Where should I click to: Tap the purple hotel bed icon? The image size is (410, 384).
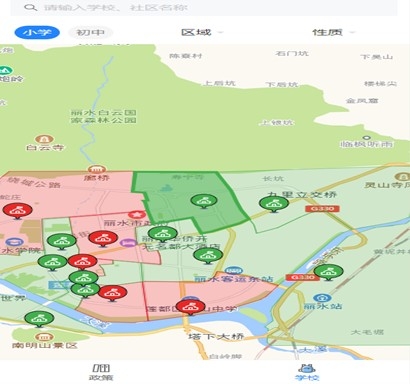click(x=129, y=243)
